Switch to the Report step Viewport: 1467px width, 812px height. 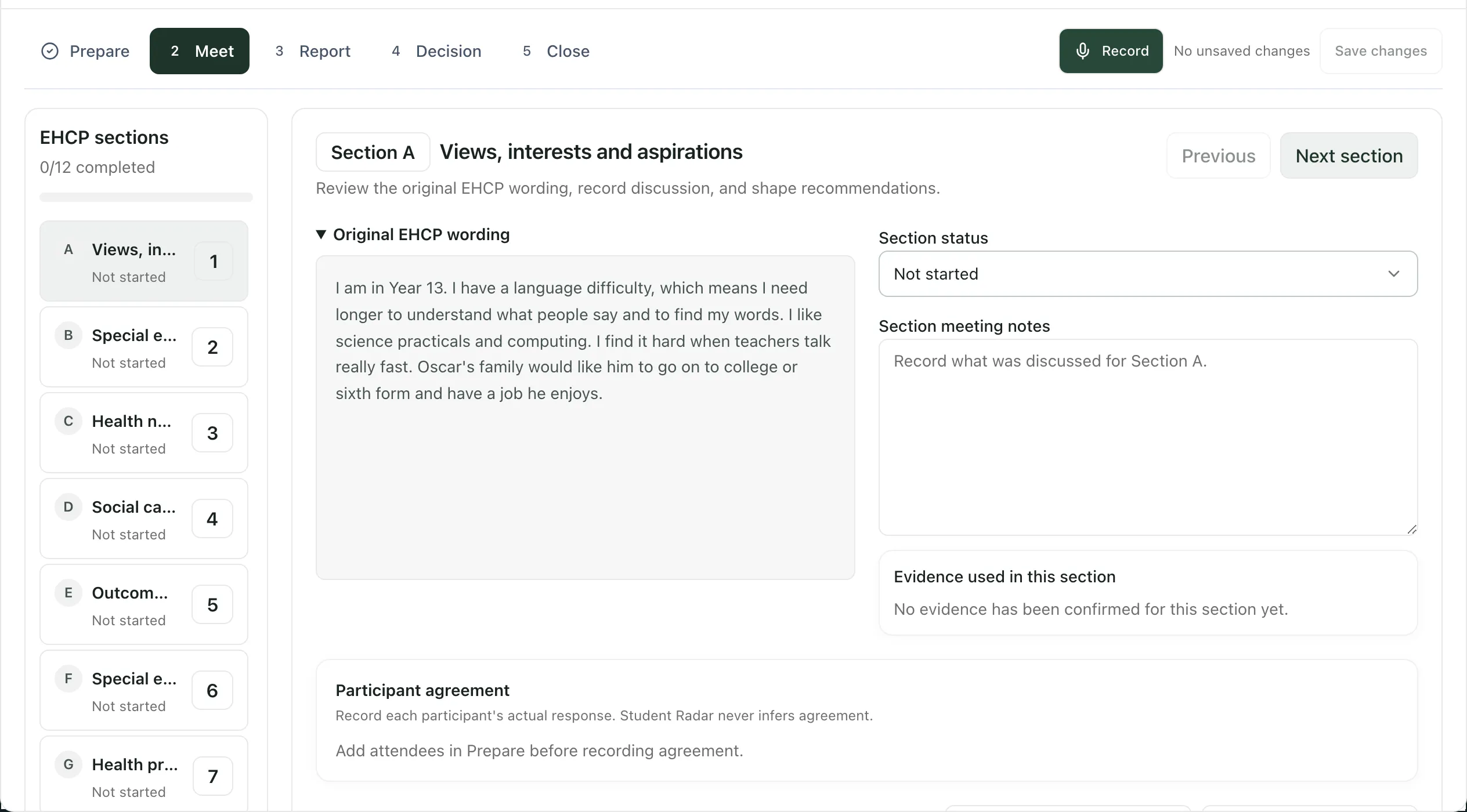click(313, 51)
